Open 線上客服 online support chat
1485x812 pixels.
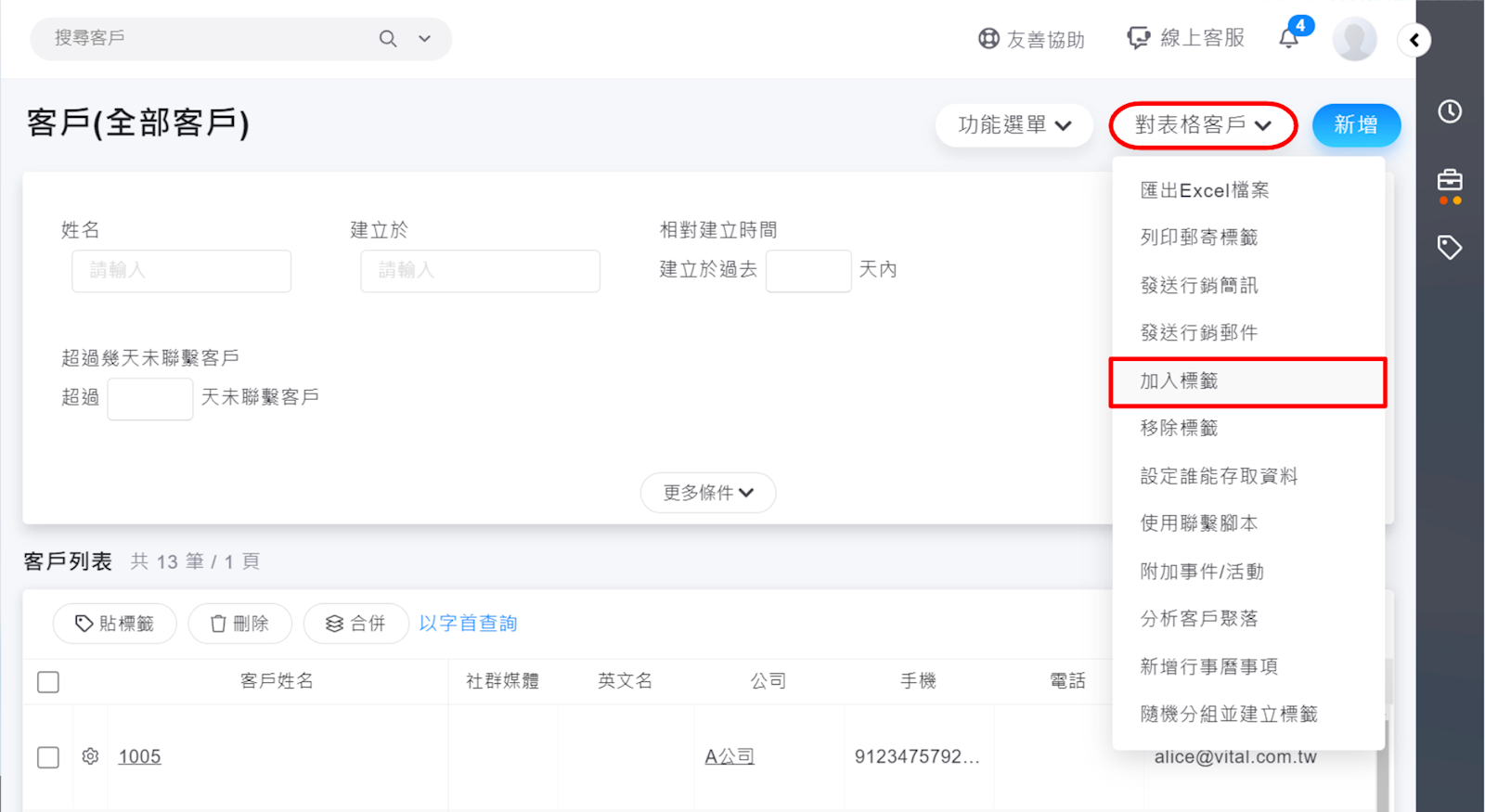(x=1185, y=38)
